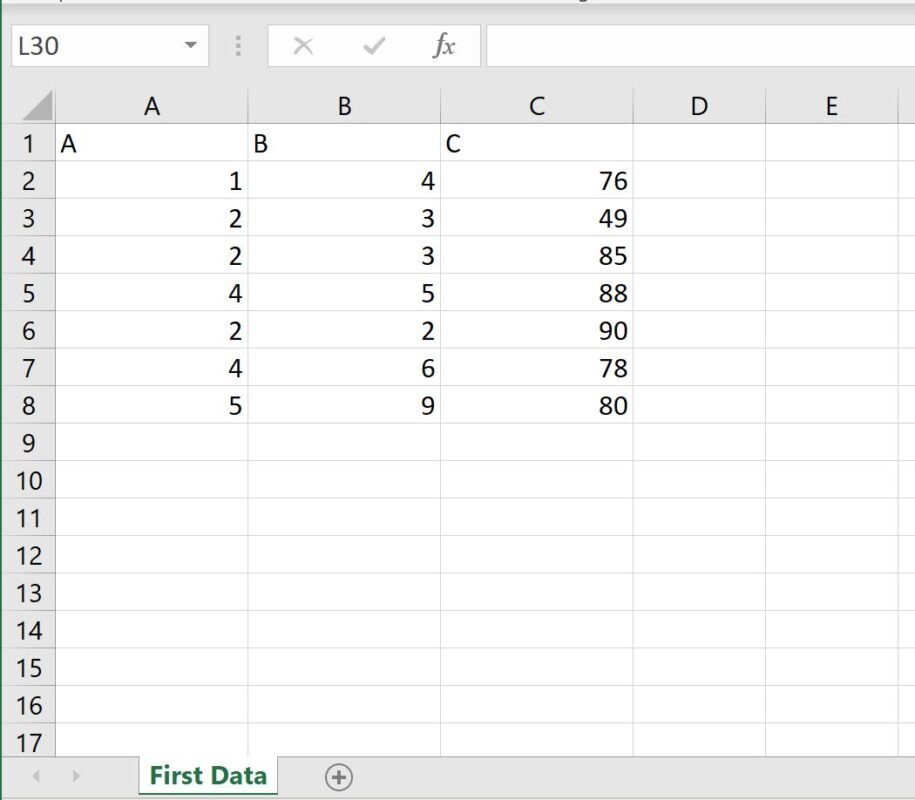Viewport: 915px width, 800px height.
Task: Select row 5 header
Action: (29, 292)
